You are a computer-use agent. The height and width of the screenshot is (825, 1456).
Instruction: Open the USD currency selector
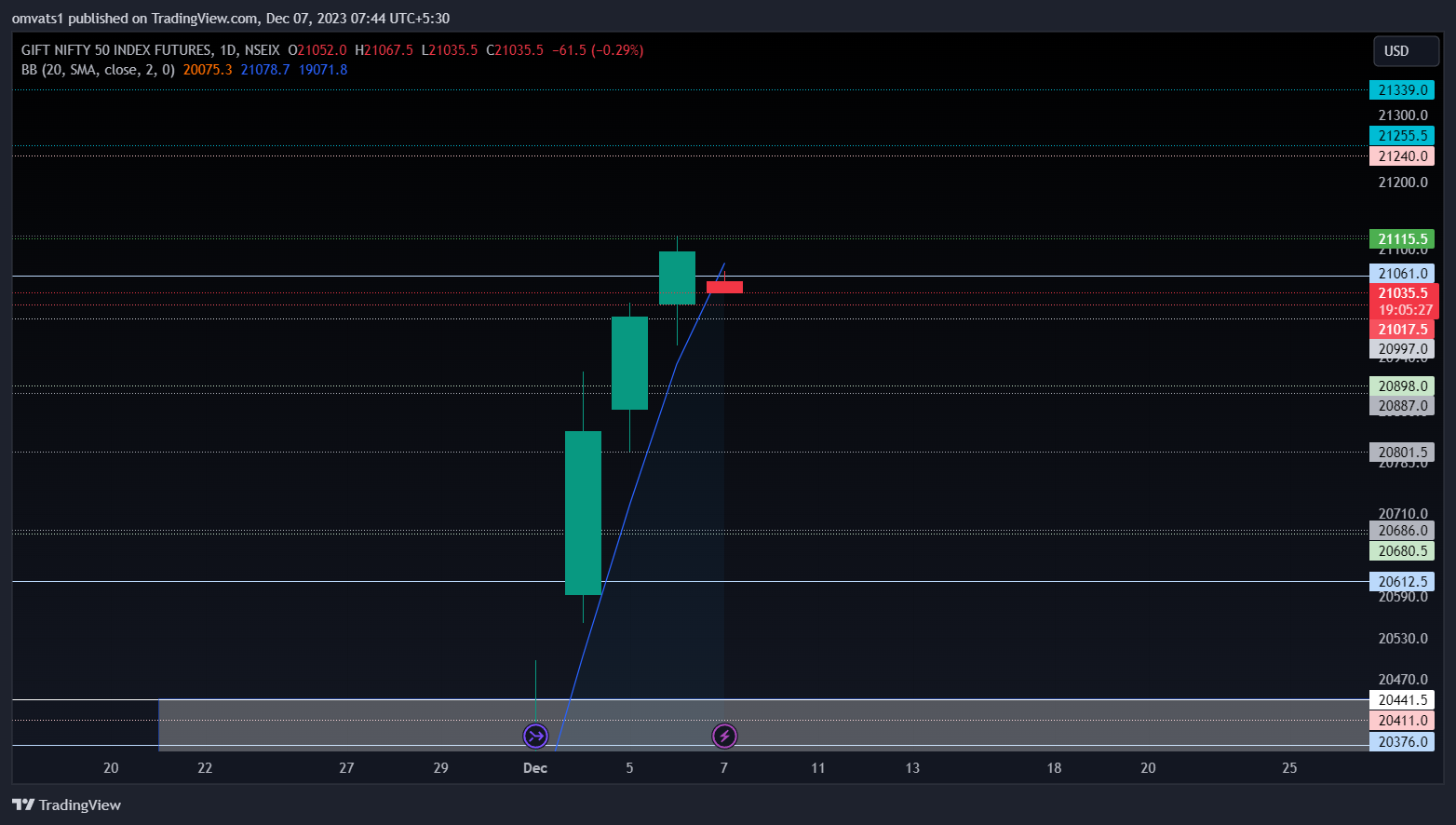click(1406, 51)
